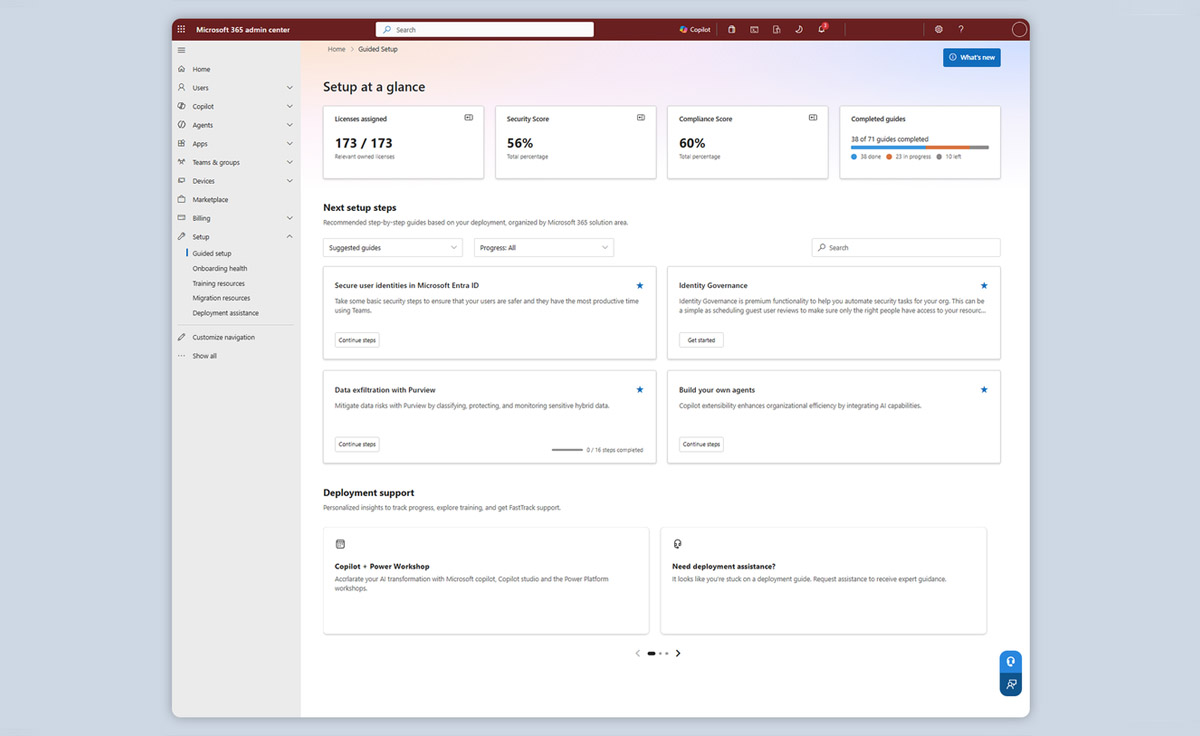The height and width of the screenshot is (736, 1200).
Task: Expand the Devices navigation chevron
Action: coord(290,181)
